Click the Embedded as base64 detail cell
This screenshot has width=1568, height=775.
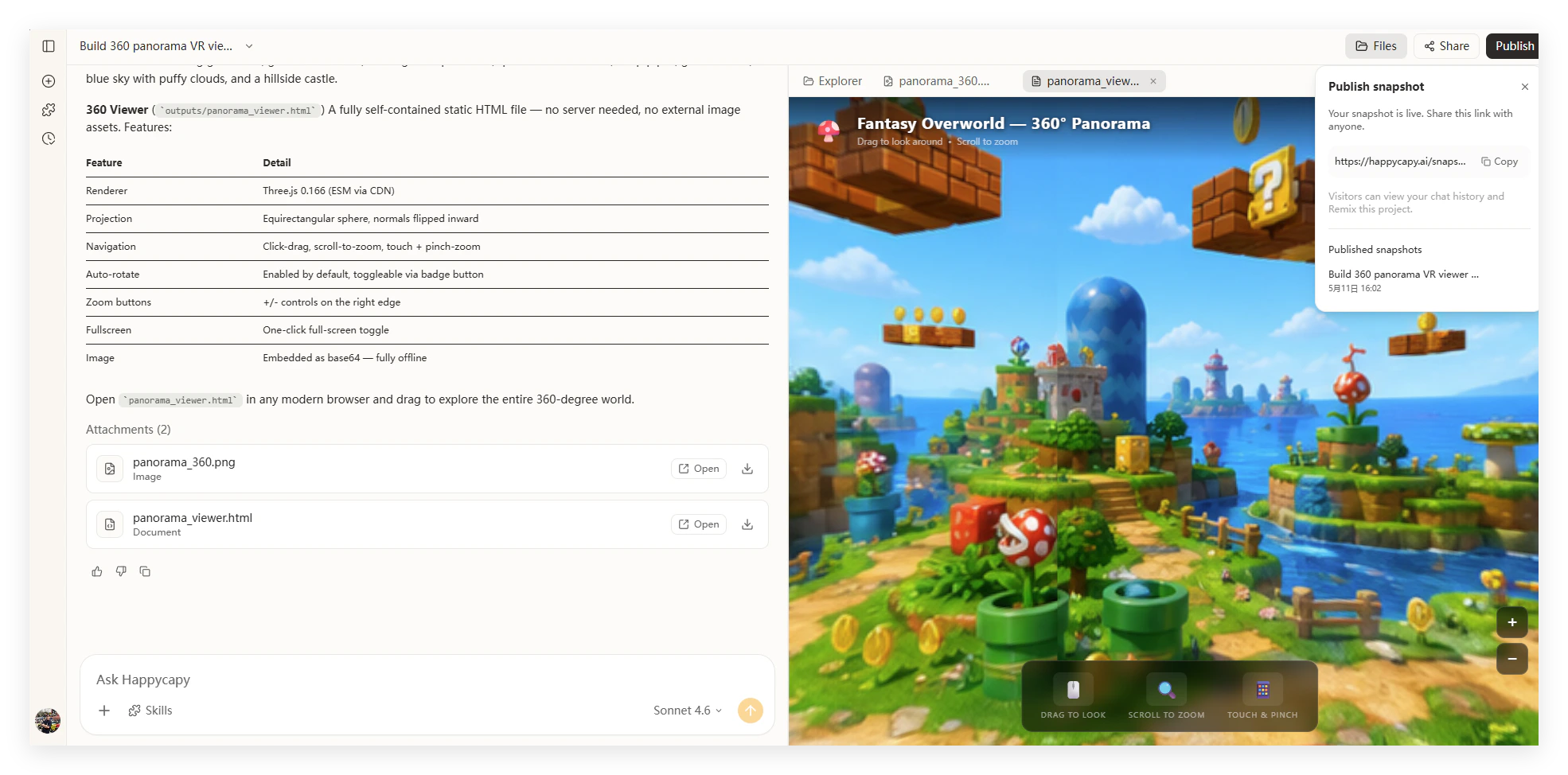click(345, 358)
